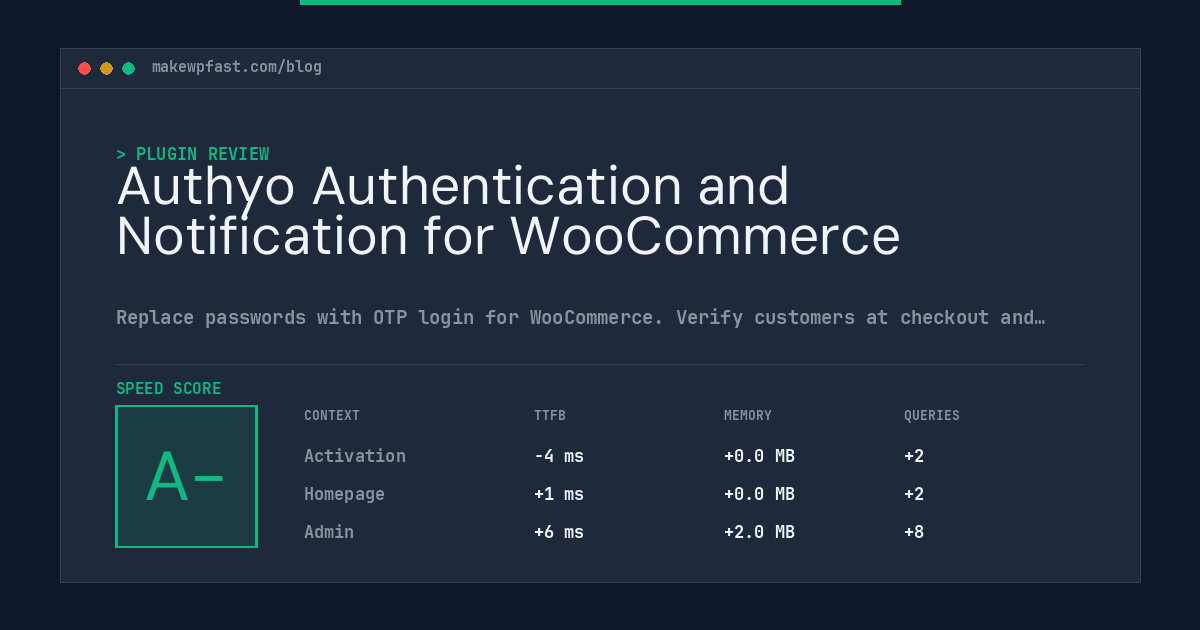Click the Authyo Authentication and Notification title
1200x630 pixels.
(508, 211)
